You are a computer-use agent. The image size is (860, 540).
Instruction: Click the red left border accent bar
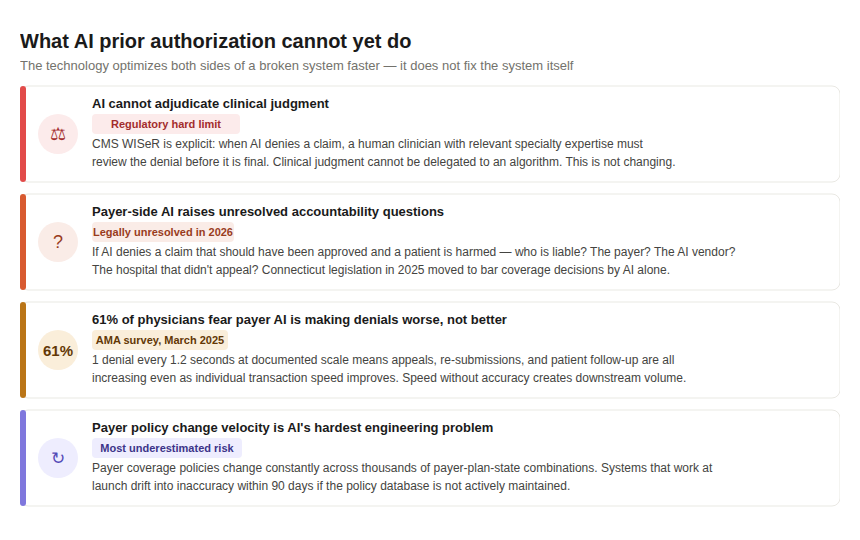tap(23, 134)
